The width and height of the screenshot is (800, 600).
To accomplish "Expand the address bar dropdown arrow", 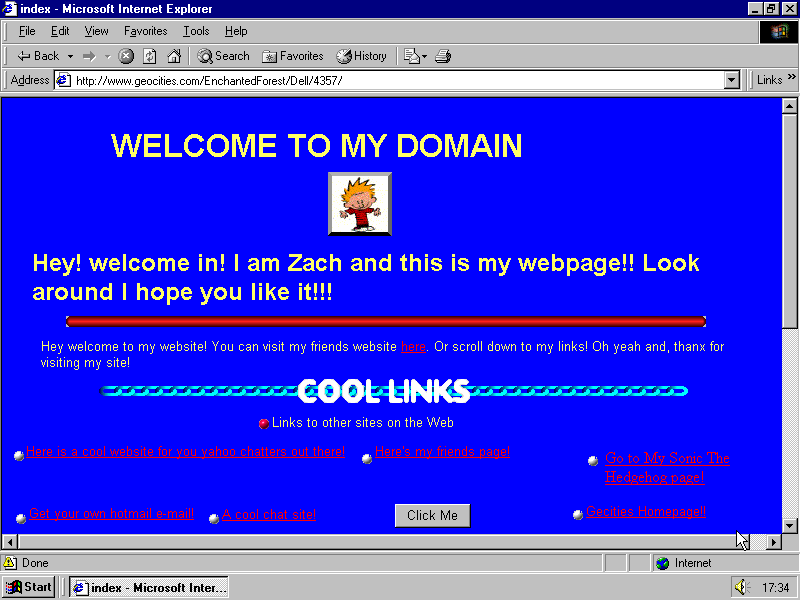I will tap(731, 80).
